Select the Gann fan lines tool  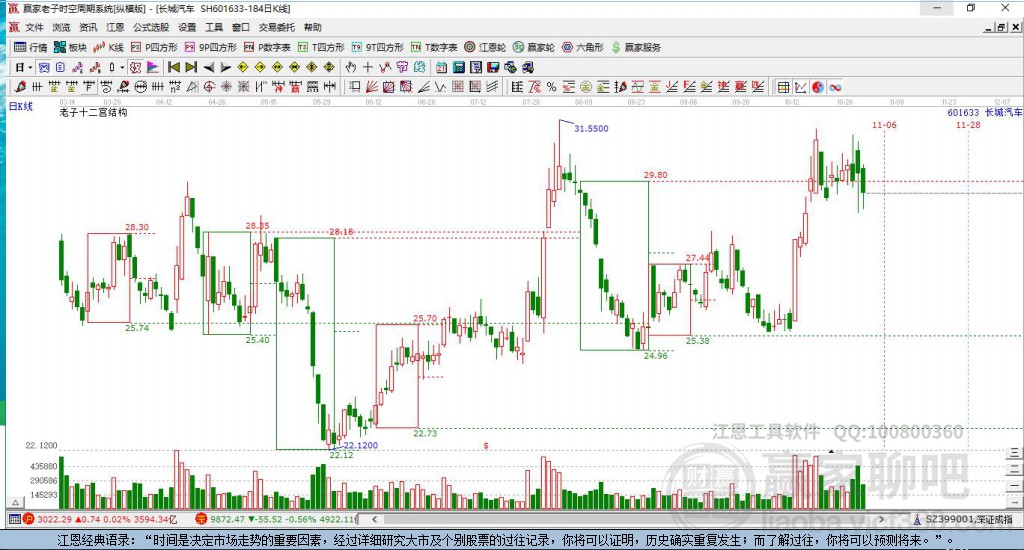(372, 87)
